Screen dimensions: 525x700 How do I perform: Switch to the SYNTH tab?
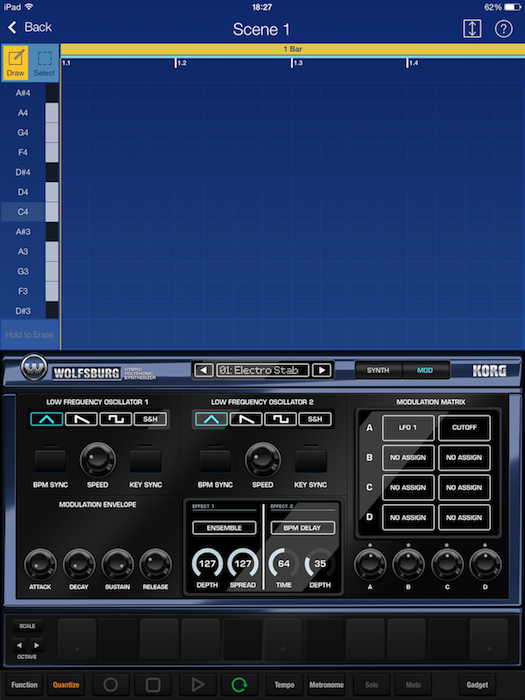click(378, 370)
